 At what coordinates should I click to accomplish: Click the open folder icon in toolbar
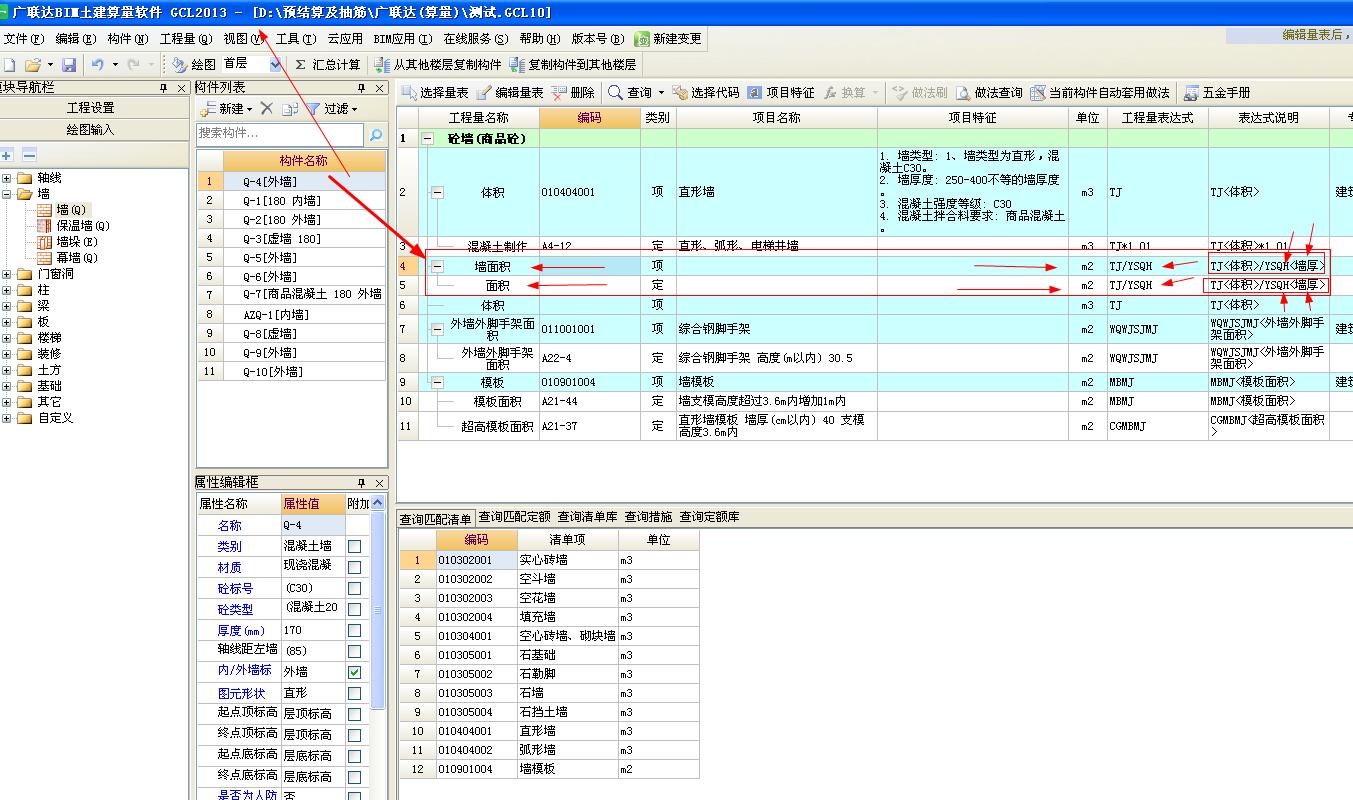coord(32,64)
